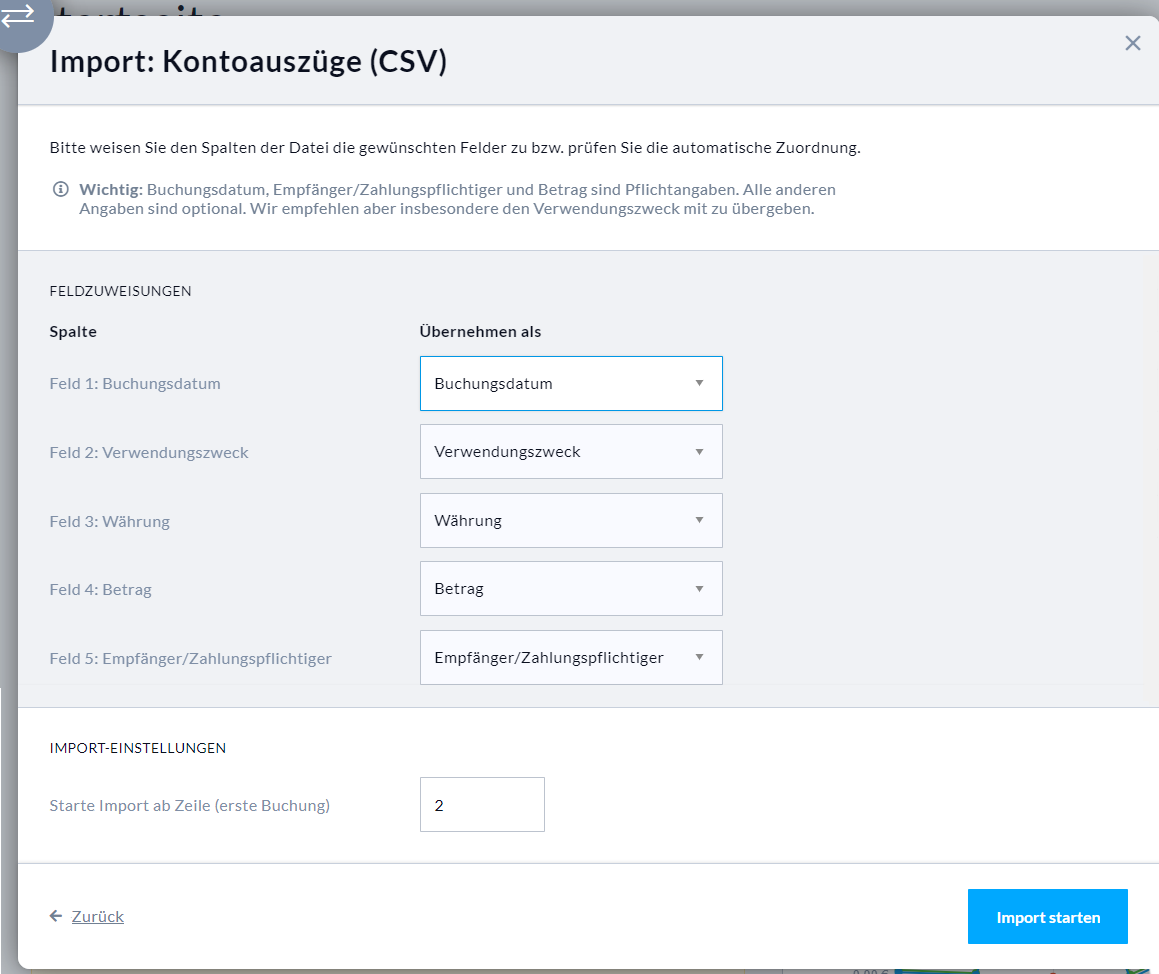The height and width of the screenshot is (974, 1159).
Task: Select the 'Feld 3: Währung' label
Action: [109, 521]
